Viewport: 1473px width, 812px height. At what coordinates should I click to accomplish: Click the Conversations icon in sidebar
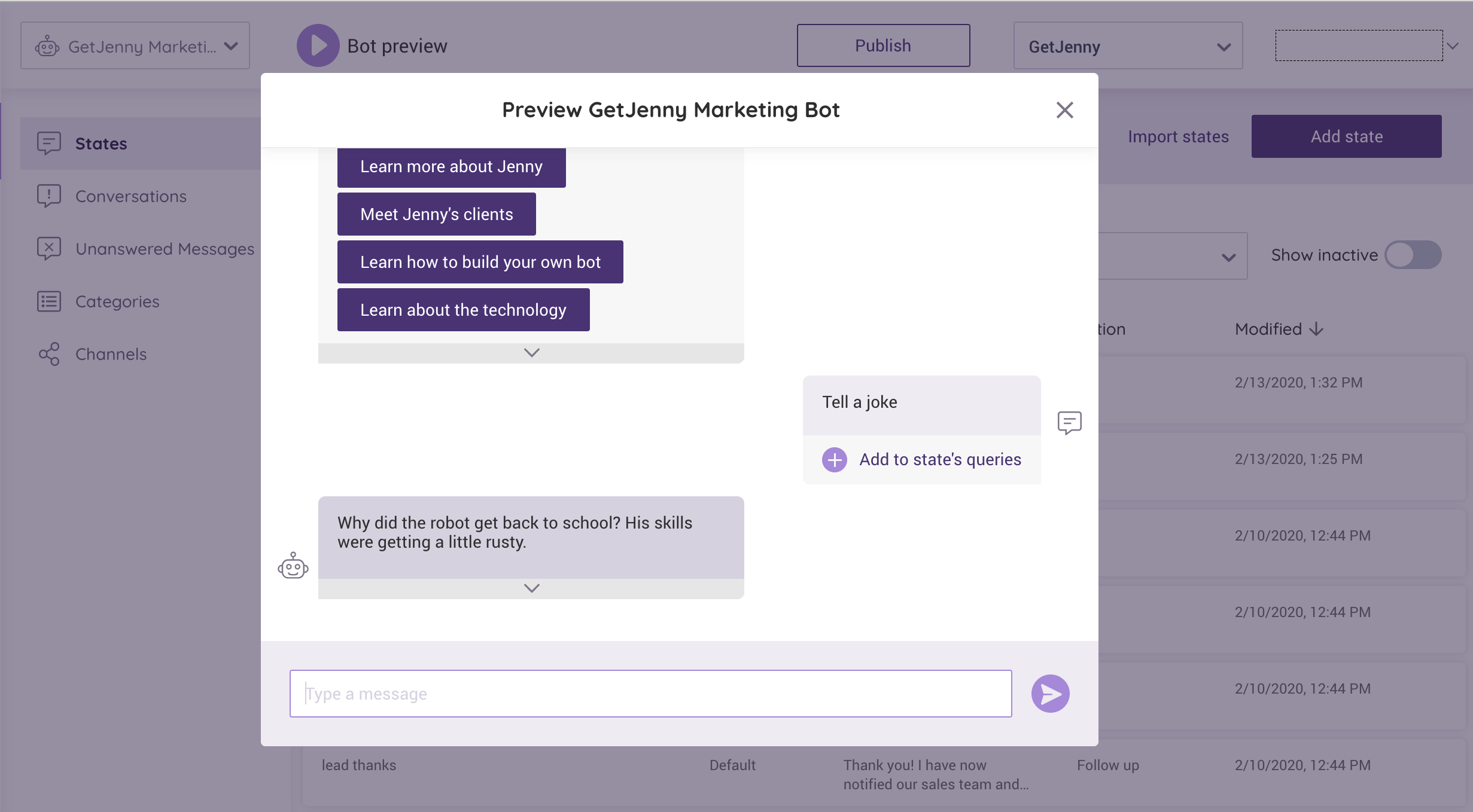[x=48, y=196]
